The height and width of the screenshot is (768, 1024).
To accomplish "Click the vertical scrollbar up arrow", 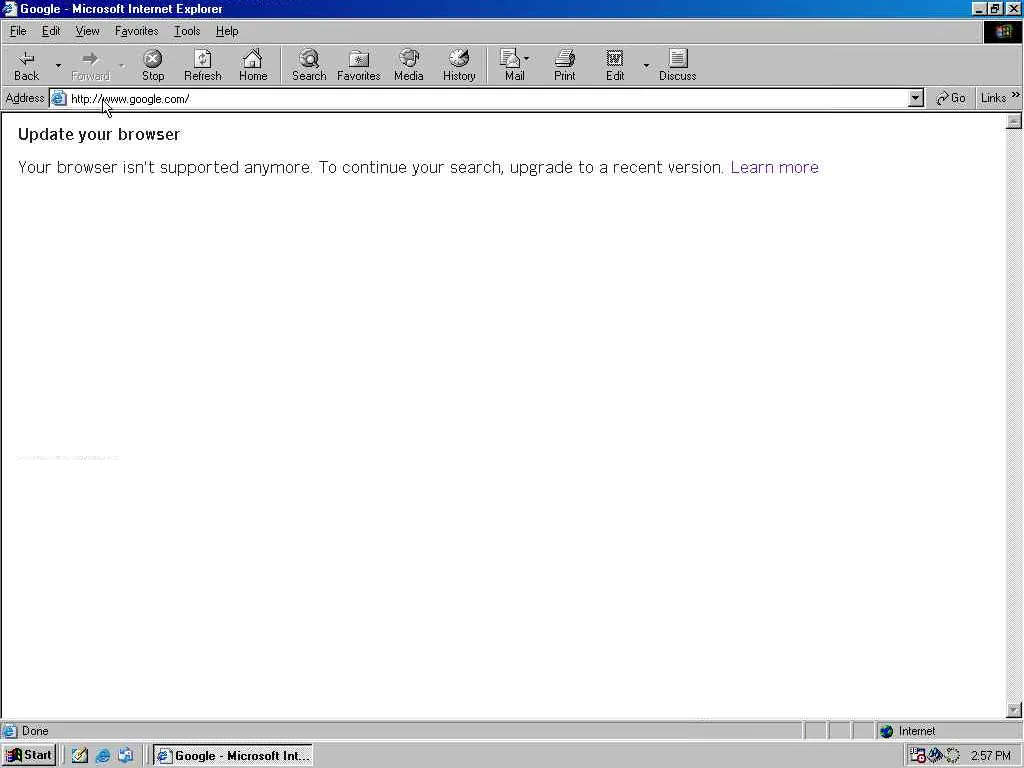I will coord(1014,121).
